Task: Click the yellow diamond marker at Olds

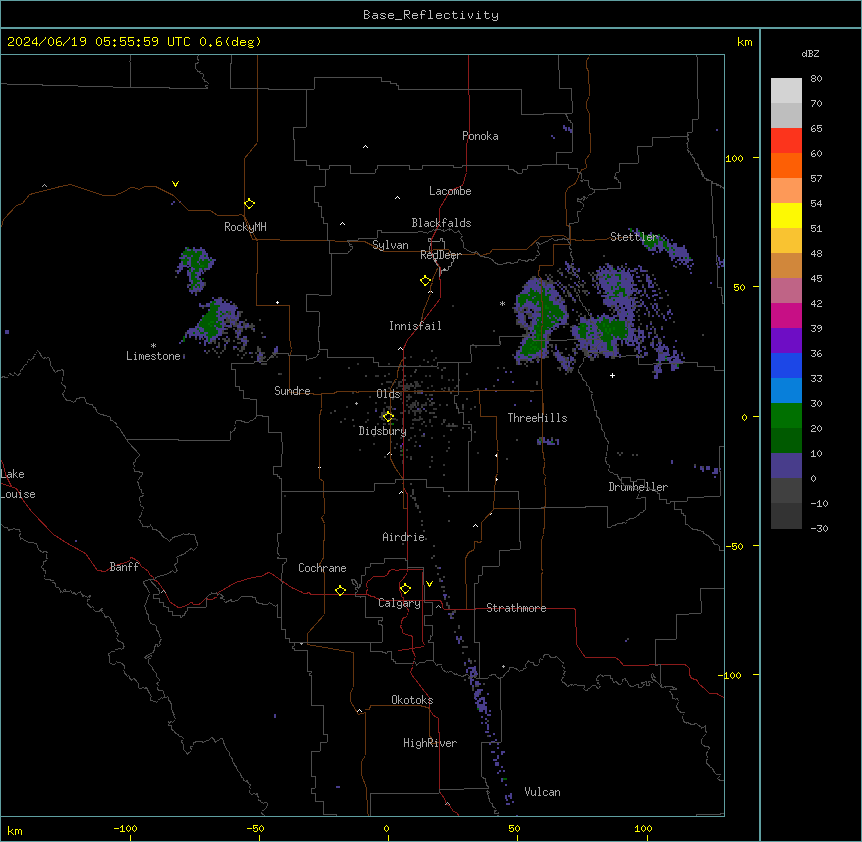Action: (x=388, y=417)
